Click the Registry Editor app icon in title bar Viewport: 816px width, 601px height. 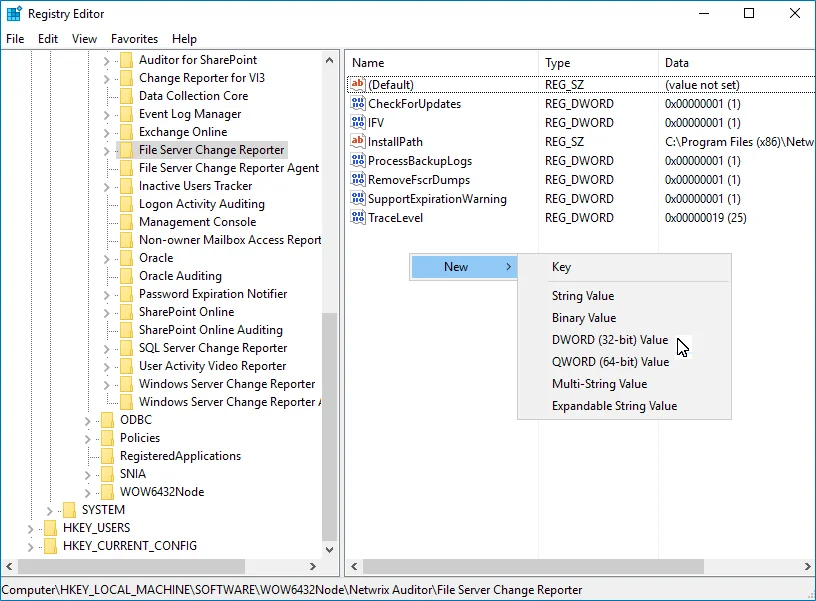click(x=14, y=14)
